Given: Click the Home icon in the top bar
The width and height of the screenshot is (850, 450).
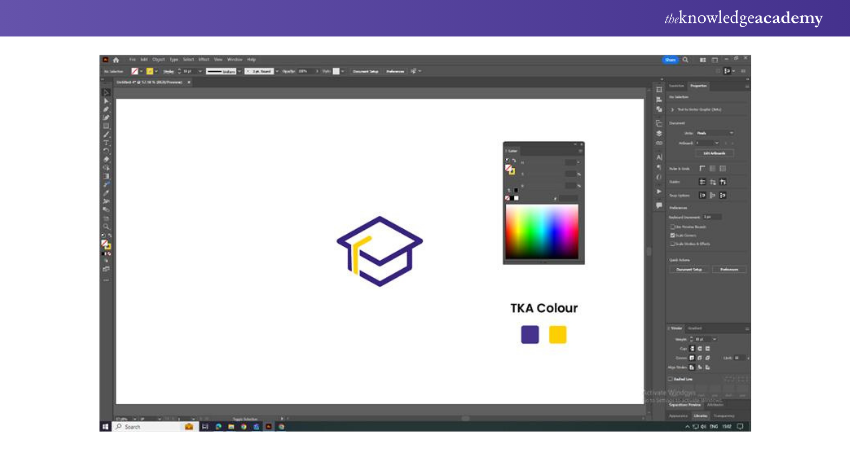Looking at the screenshot, I should pyautogui.click(x=116, y=60).
